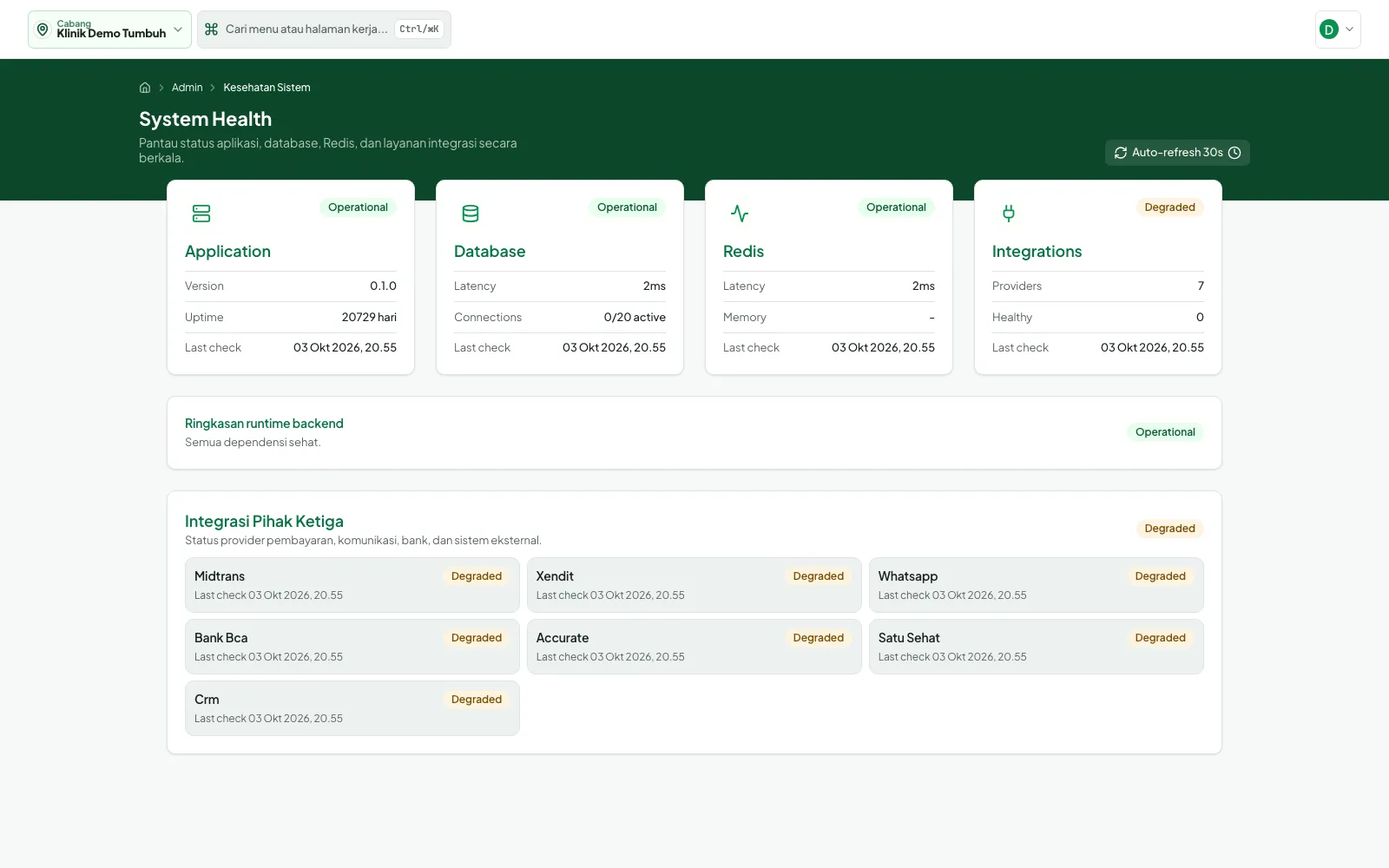This screenshot has height=868, width=1389.
Task: Click Kesehatan Sistem breadcrumb item
Action: pos(267,88)
